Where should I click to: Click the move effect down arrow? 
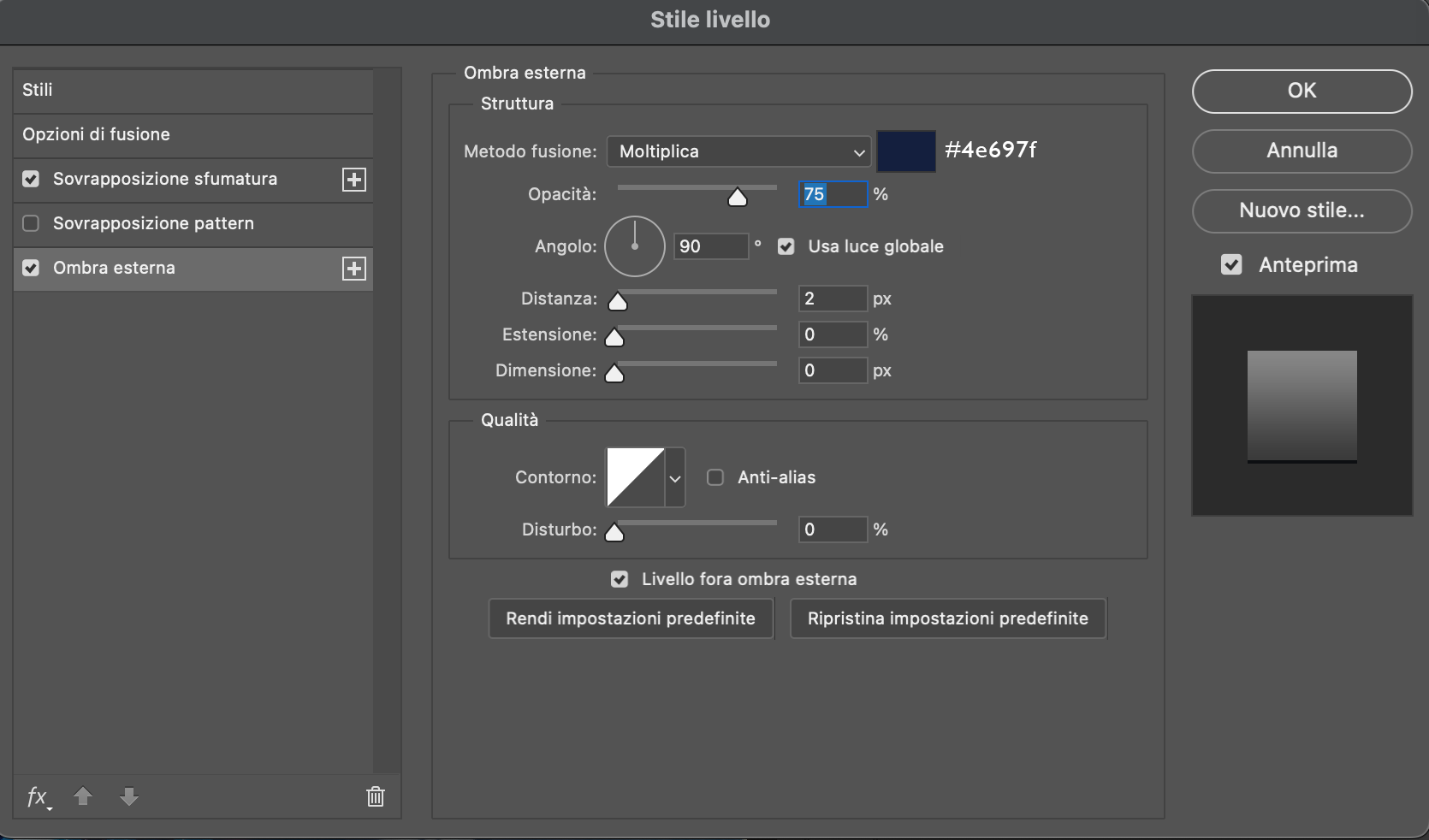point(129,796)
